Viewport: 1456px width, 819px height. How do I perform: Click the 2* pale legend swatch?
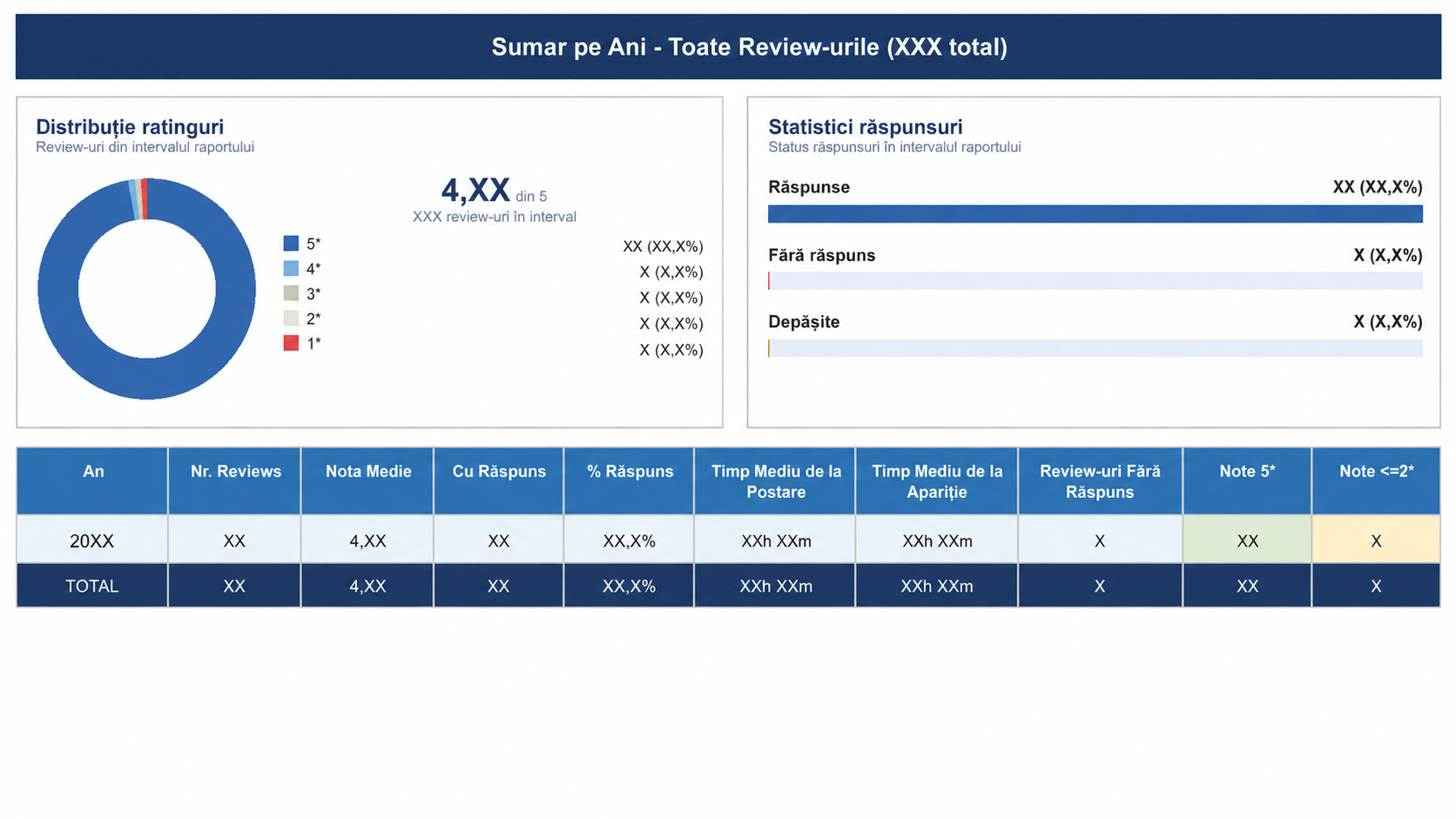[291, 319]
